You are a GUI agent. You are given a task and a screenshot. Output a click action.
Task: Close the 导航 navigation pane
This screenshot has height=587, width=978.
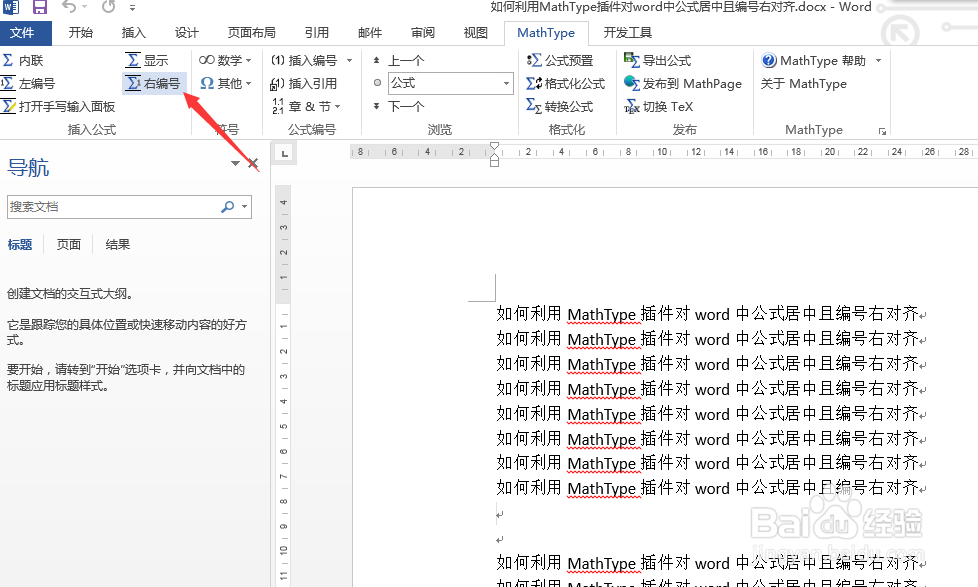point(253,163)
